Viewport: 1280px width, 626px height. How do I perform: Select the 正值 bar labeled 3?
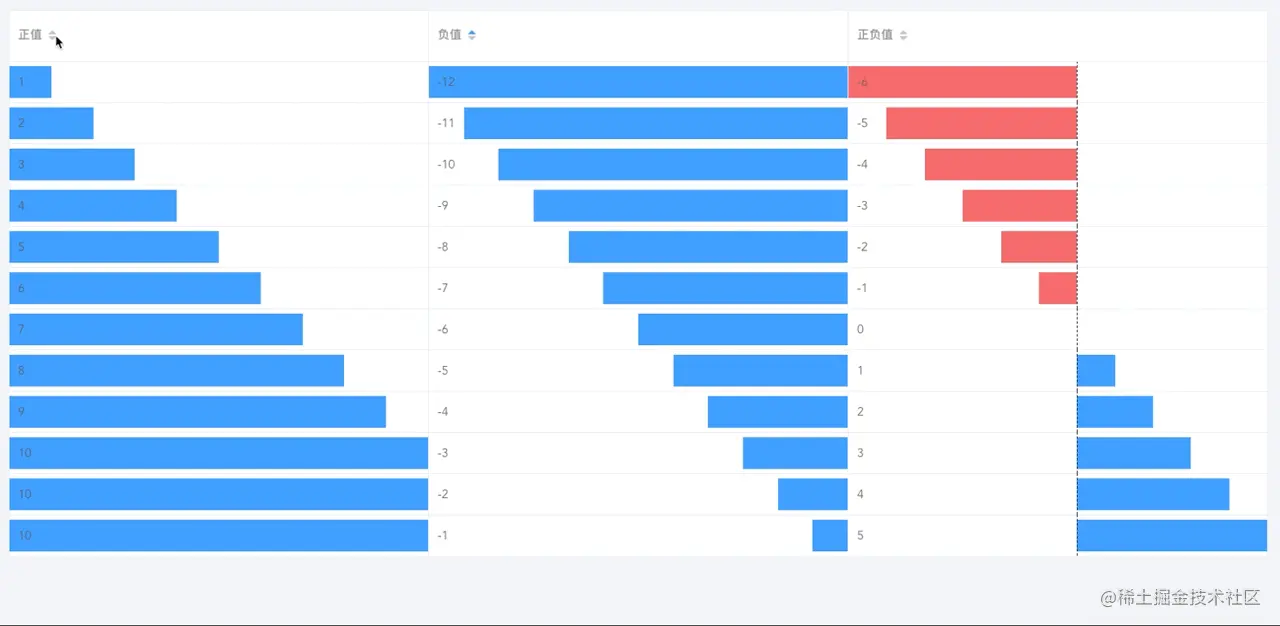point(72,165)
